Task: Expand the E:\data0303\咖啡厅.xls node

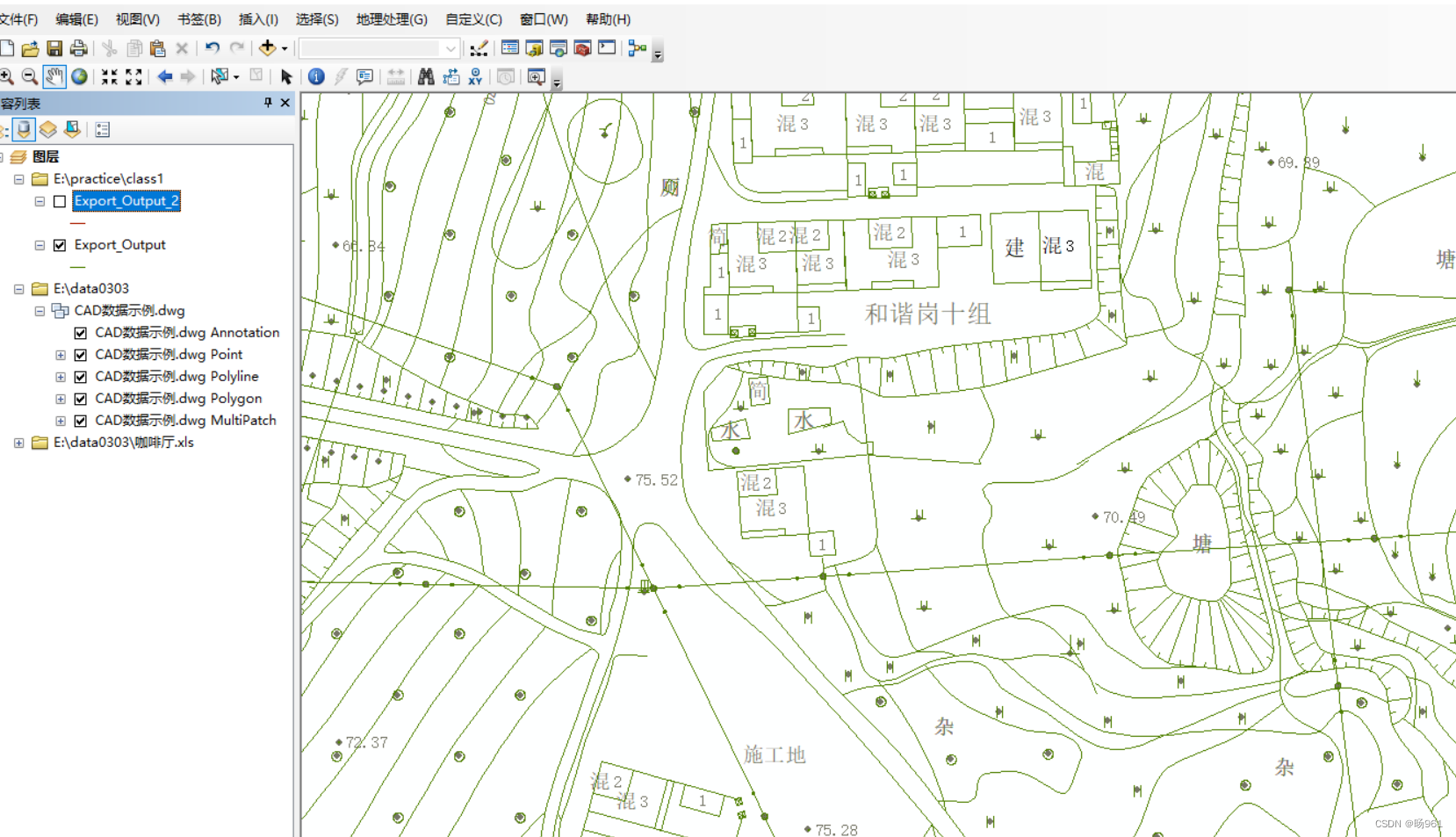Action: tap(19, 443)
